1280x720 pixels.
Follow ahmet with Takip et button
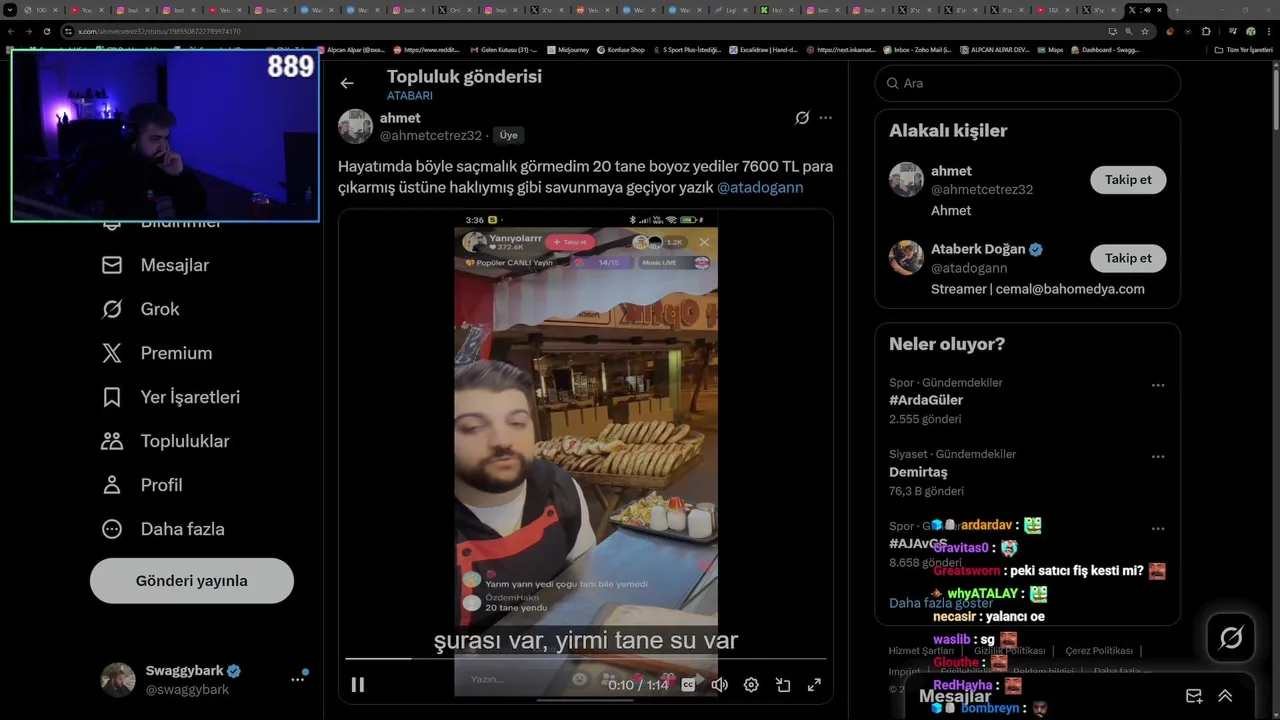1128,180
